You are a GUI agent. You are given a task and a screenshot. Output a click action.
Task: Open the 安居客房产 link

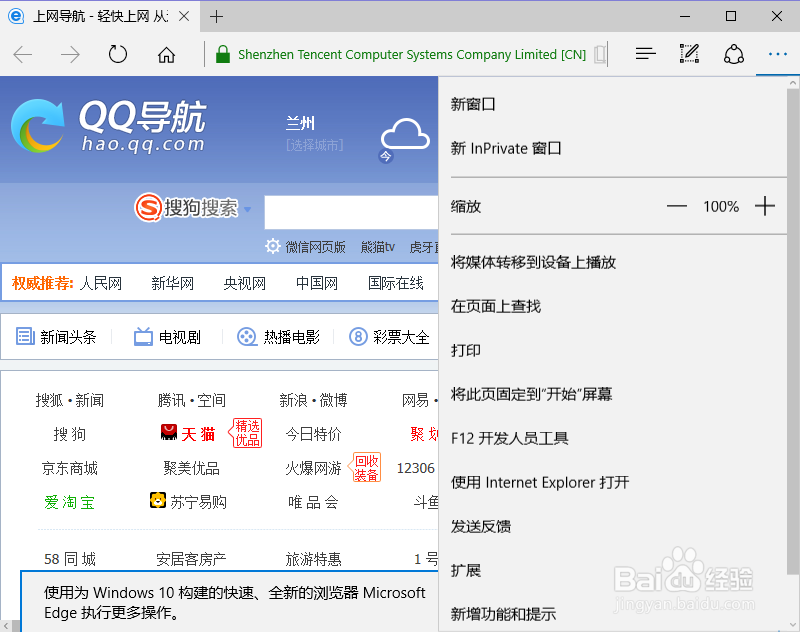click(191, 559)
